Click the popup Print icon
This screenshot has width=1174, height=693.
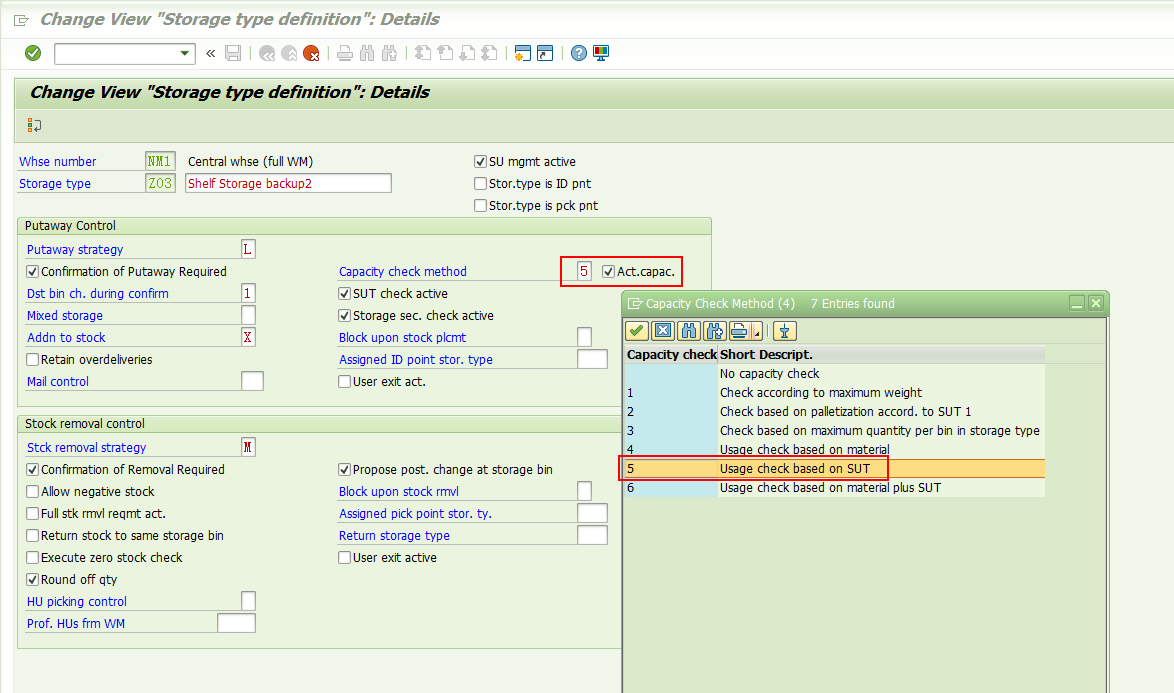pyautogui.click(x=739, y=331)
